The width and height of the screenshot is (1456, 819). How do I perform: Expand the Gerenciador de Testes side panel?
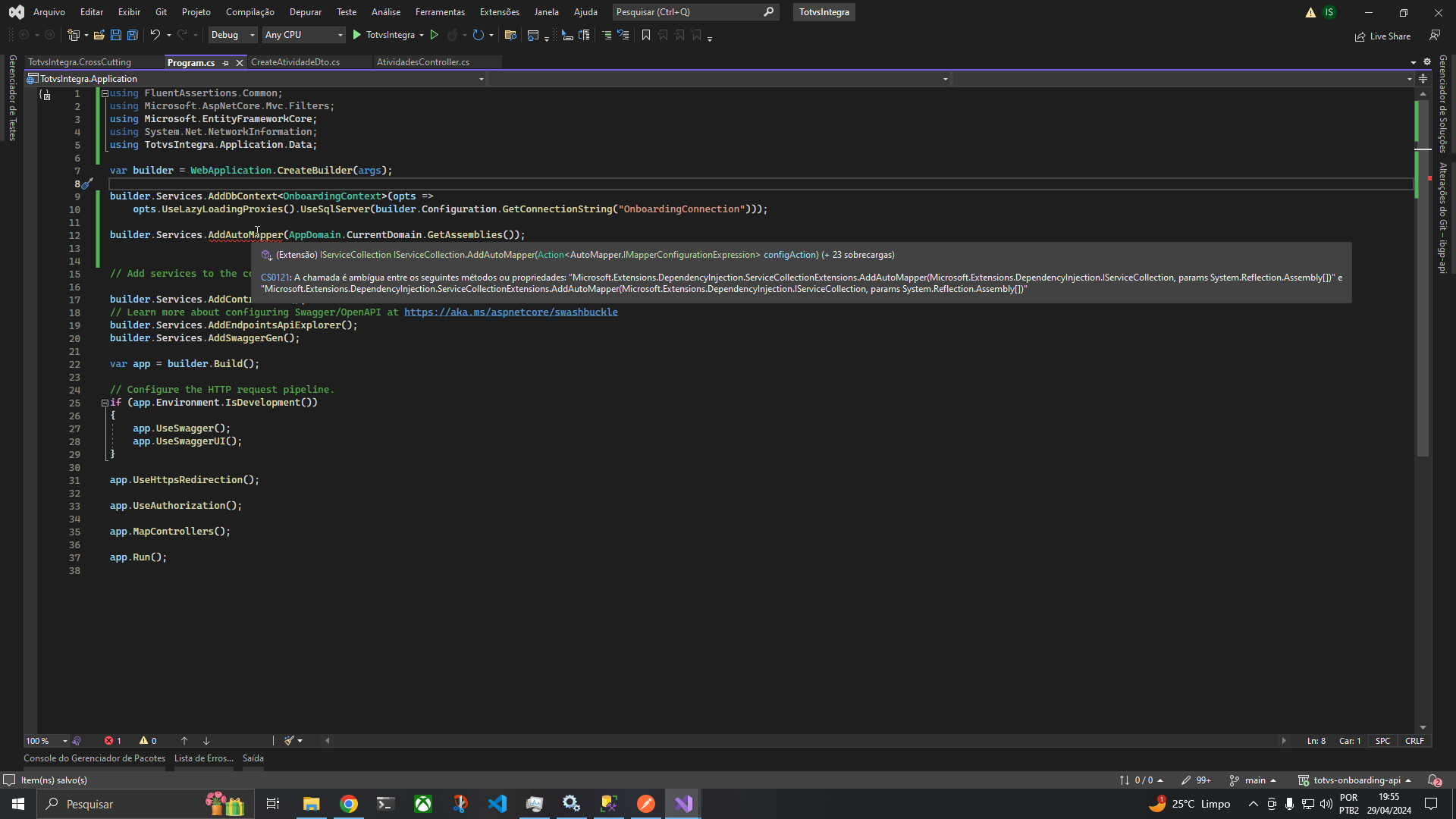click(12, 98)
